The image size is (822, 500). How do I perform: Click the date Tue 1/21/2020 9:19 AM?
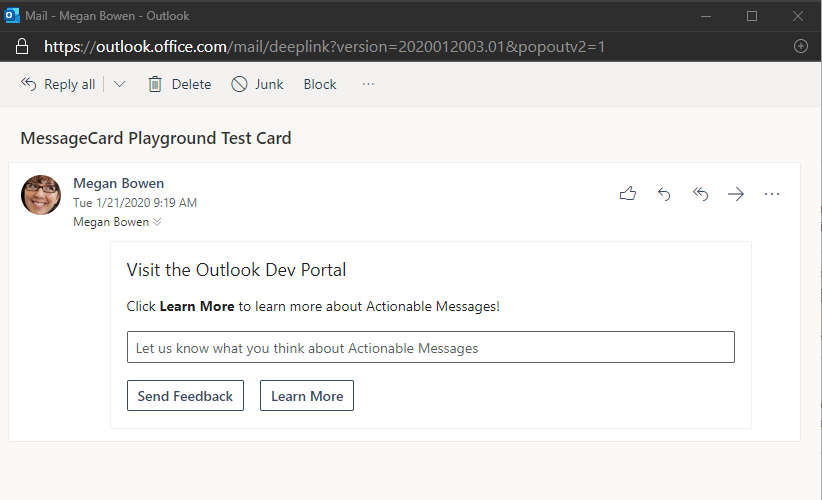pos(135,203)
